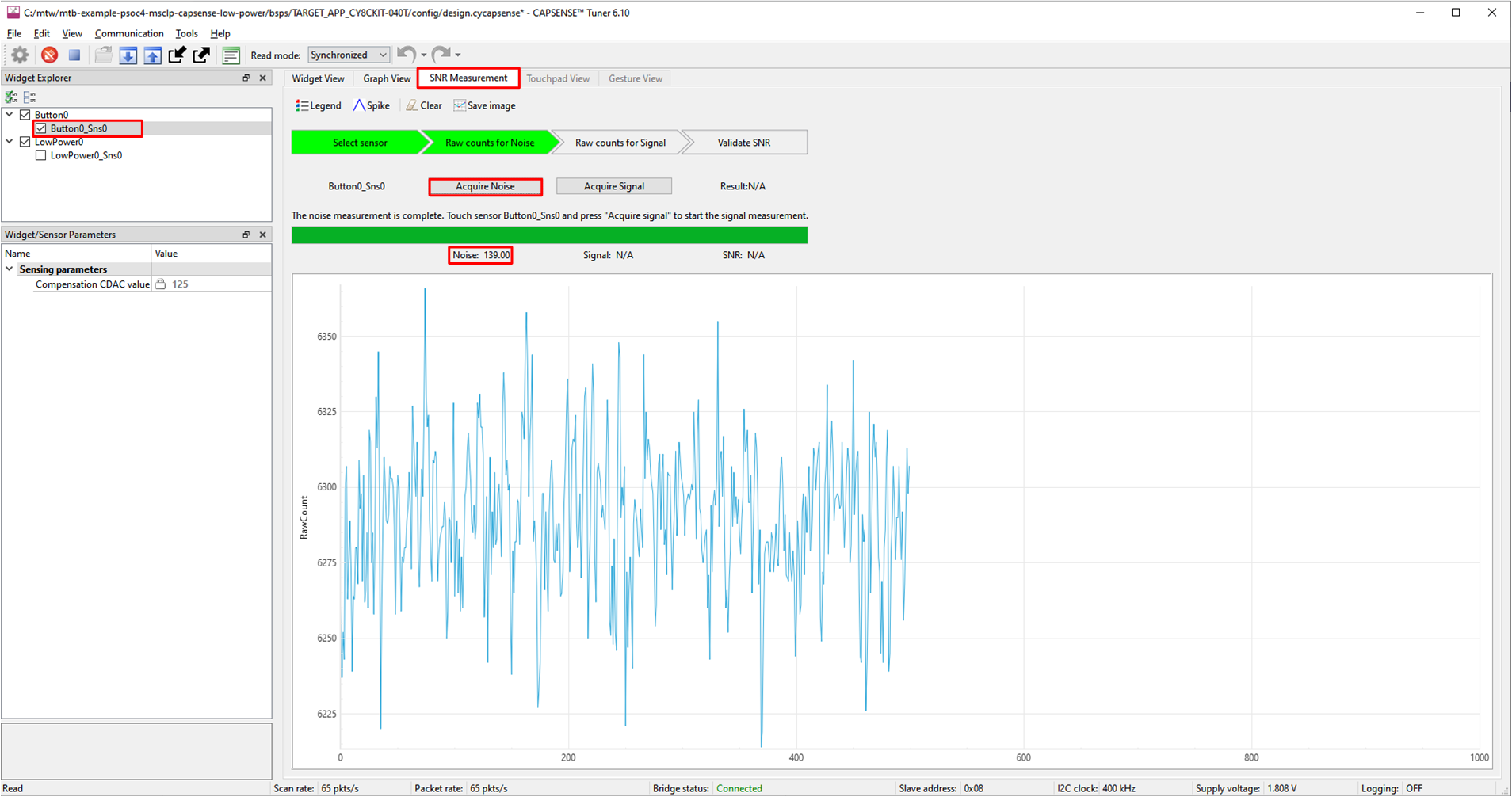Click the import icon with inward arrow
Screen dimensions: 1512x797
pos(177,55)
